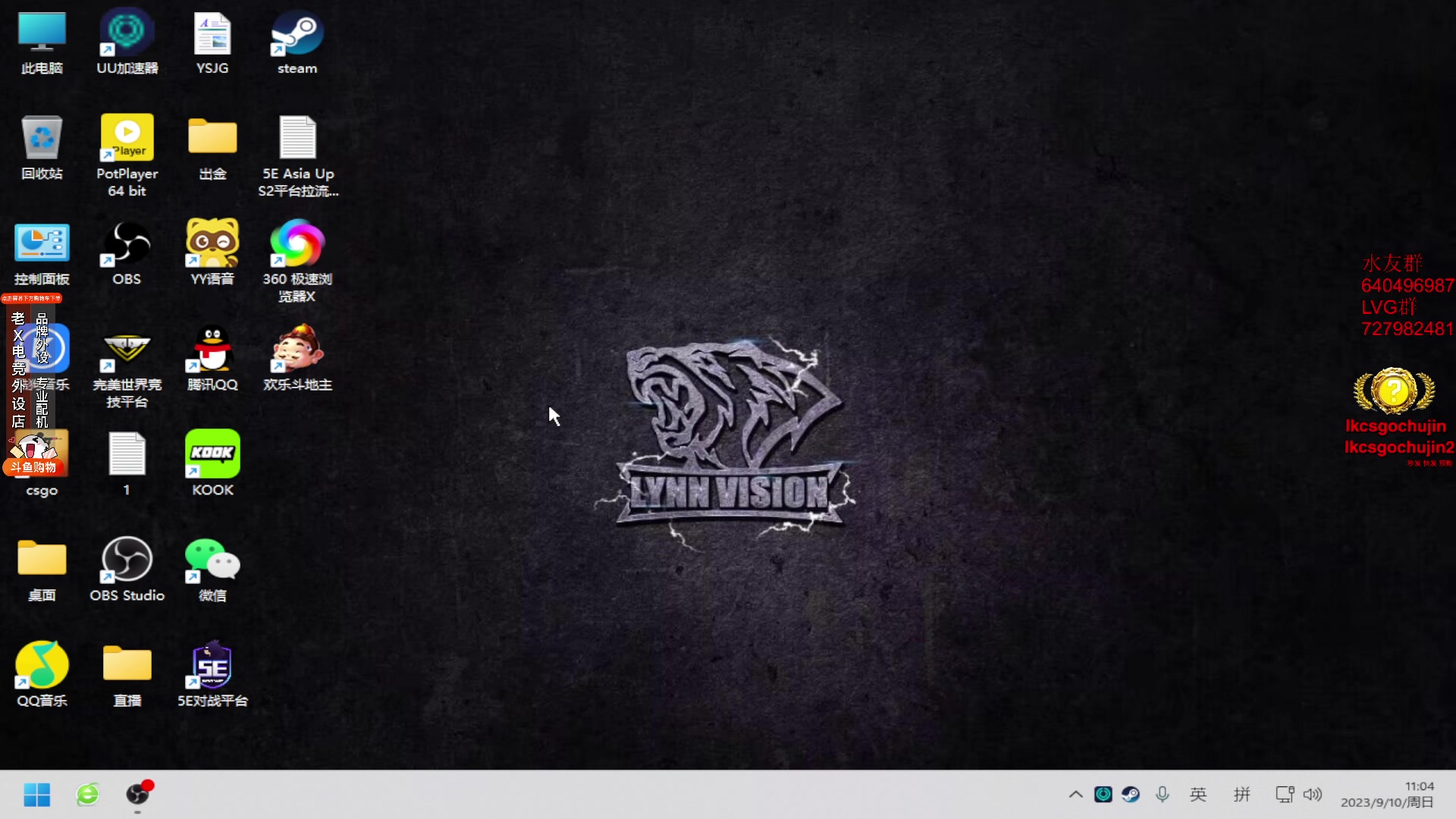Screen dimensions: 1456x819
Task: Toggle the 拼 pinyin input mode indicator
Action: [x=1241, y=795]
